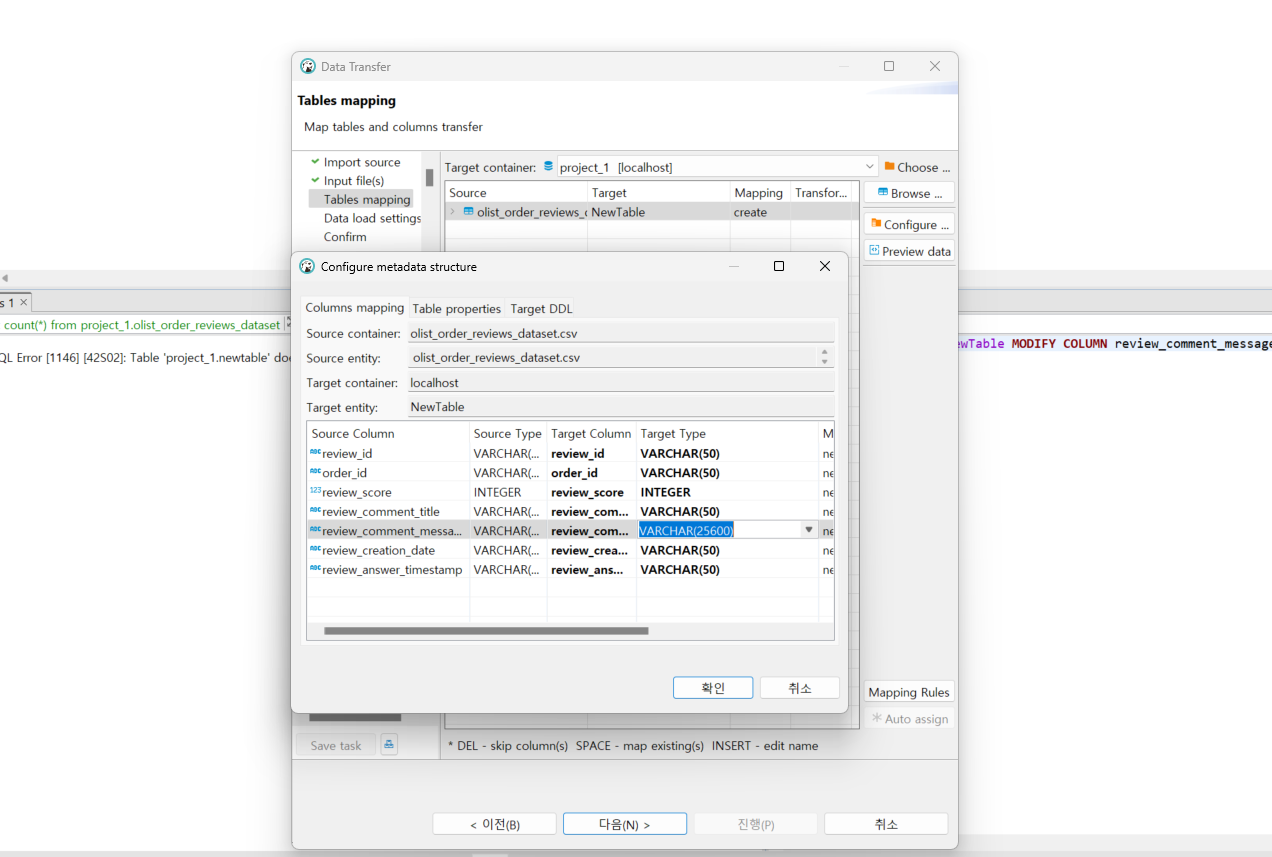The height and width of the screenshot is (857, 1272).
Task: Select the Columns mapping tab
Action: [354, 308]
